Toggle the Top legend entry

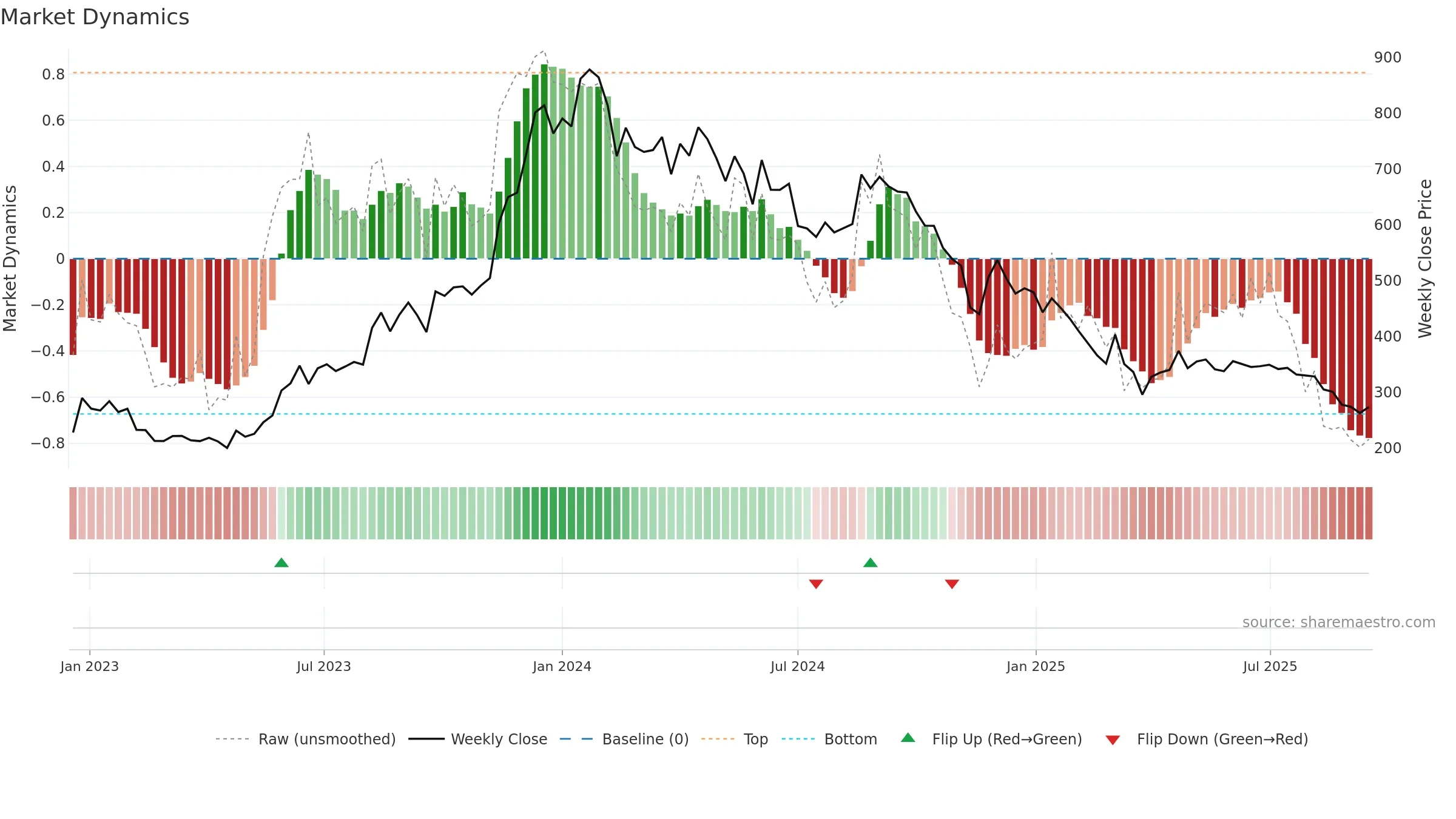click(x=735, y=739)
